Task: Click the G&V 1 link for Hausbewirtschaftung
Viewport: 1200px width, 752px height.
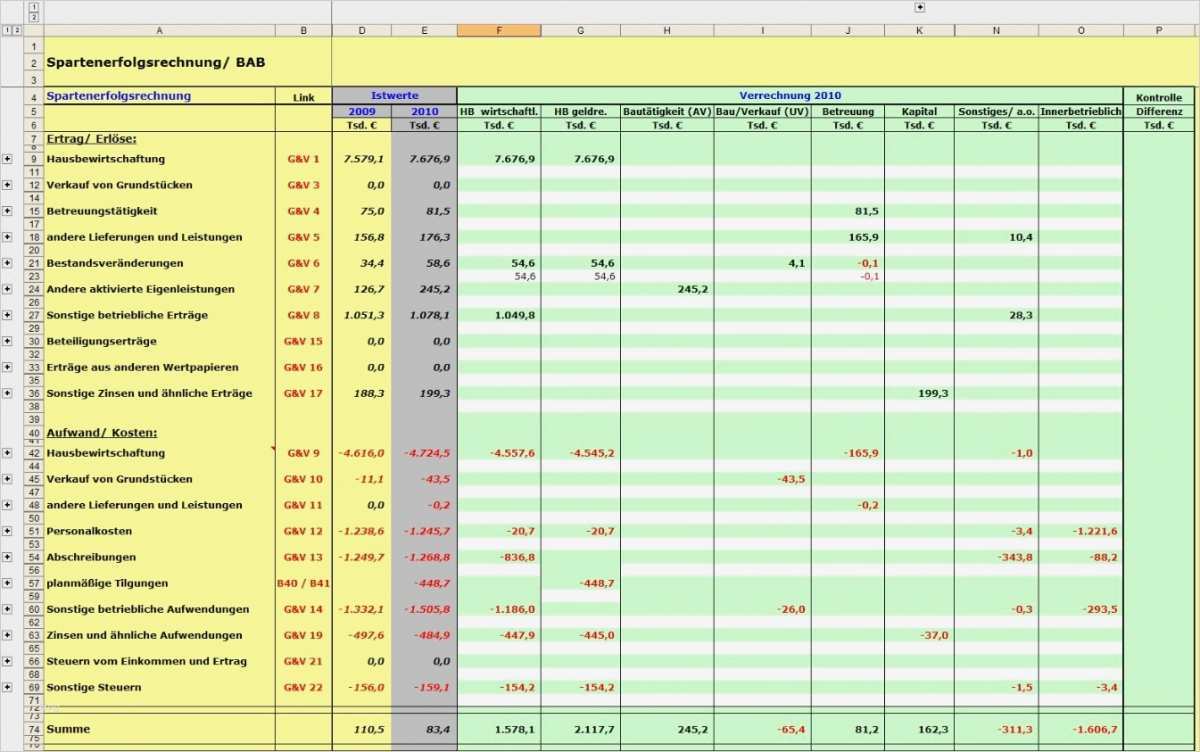Action: [303, 159]
